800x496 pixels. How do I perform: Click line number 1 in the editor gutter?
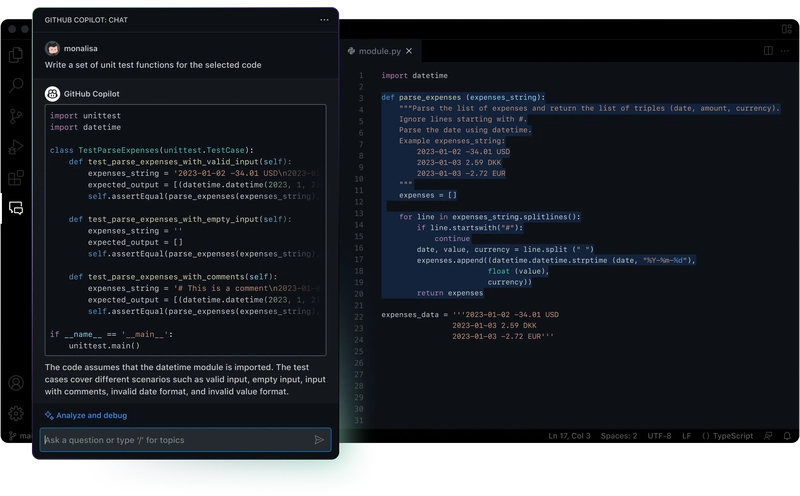click(x=361, y=76)
